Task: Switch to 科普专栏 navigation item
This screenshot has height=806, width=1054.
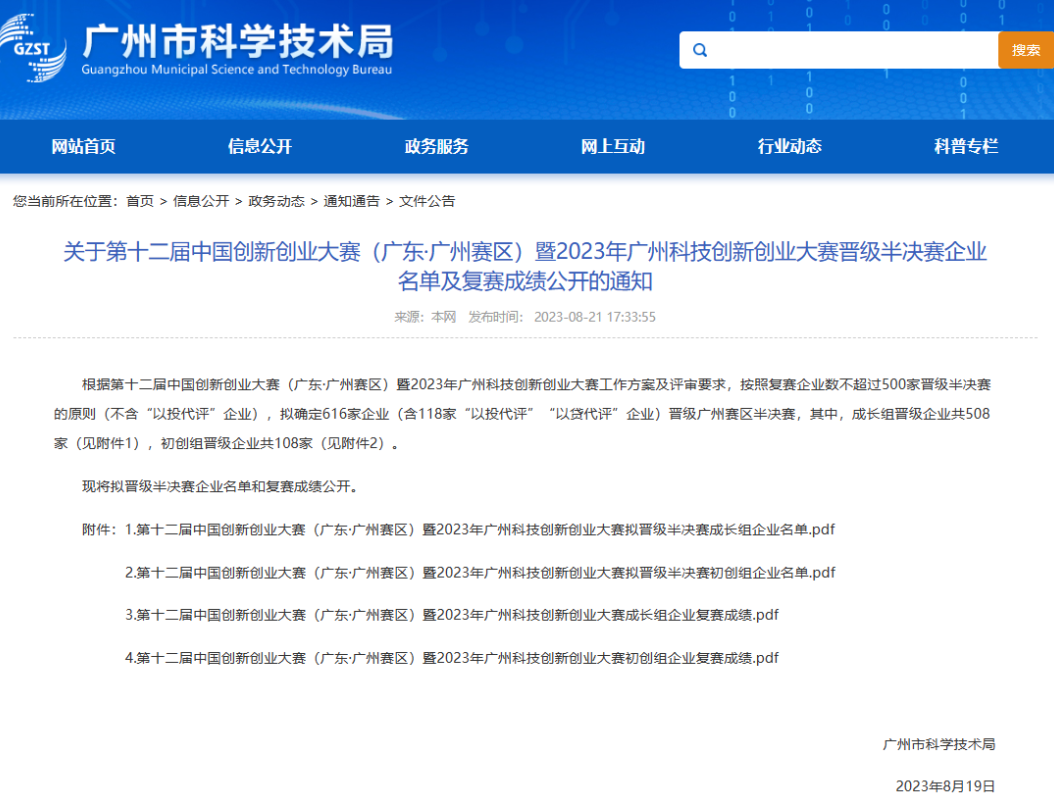Action: [x=966, y=147]
